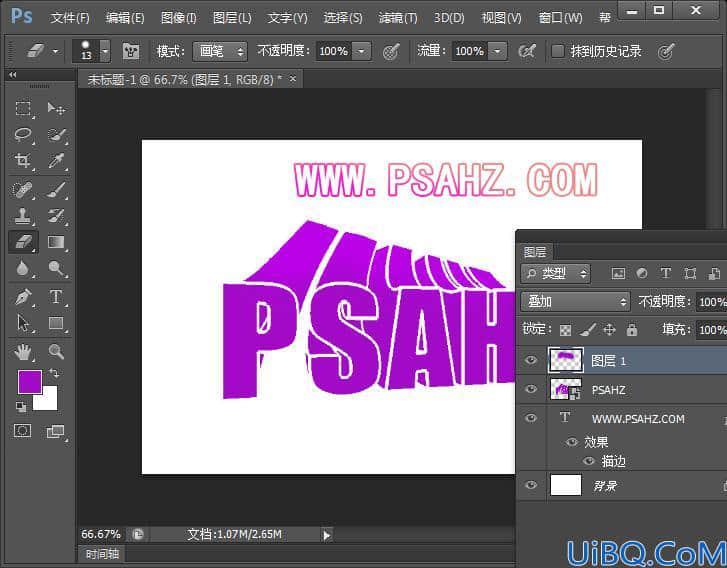Hide the WWW.PSAHZ.COM text layer
This screenshot has height=568, width=727.
point(531,418)
